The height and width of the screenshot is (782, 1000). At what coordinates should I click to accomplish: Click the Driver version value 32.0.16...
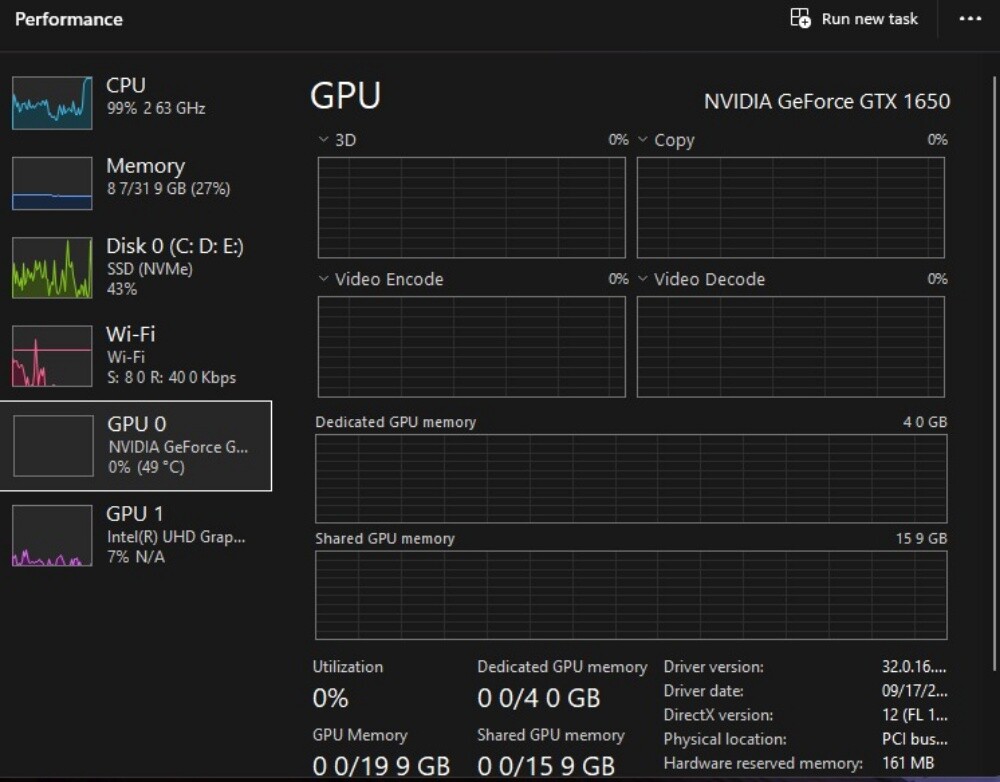pos(914,667)
